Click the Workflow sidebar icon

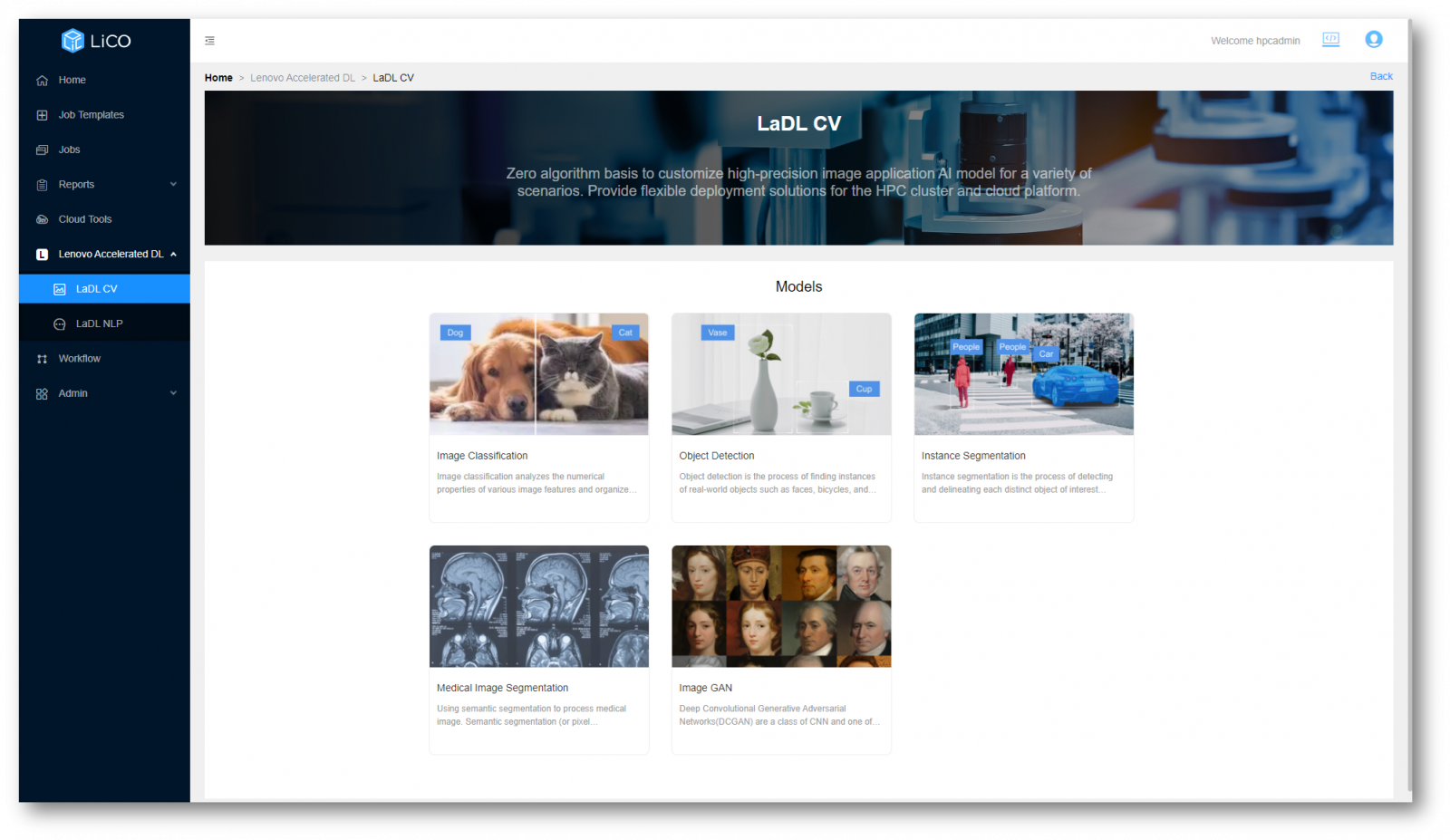pyautogui.click(x=42, y=359)
